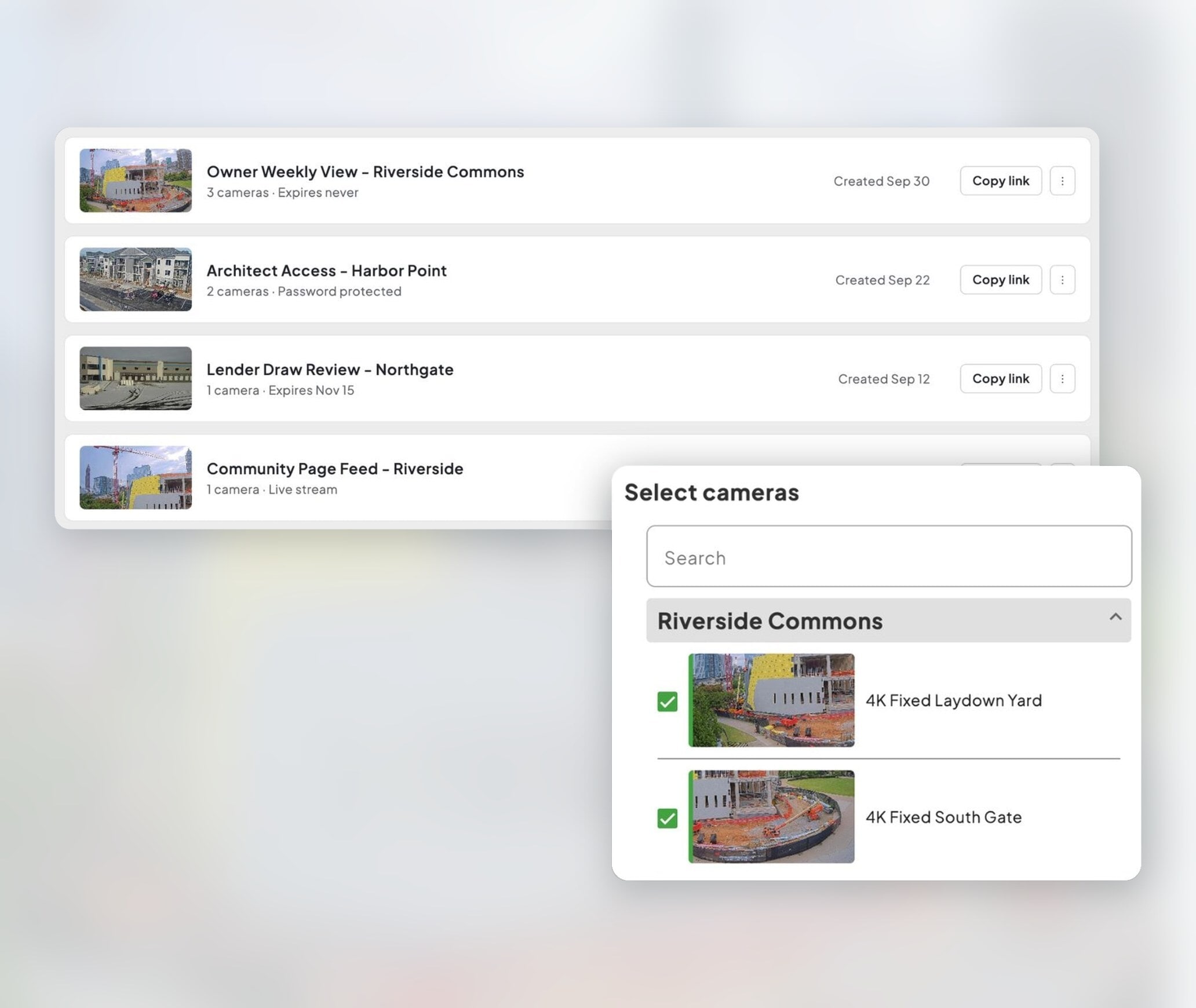This screenshot has width=1196, height=1008.
Task: Copy link for Lender Draw Review – Northgate
Action: [x=1001, y=379]
